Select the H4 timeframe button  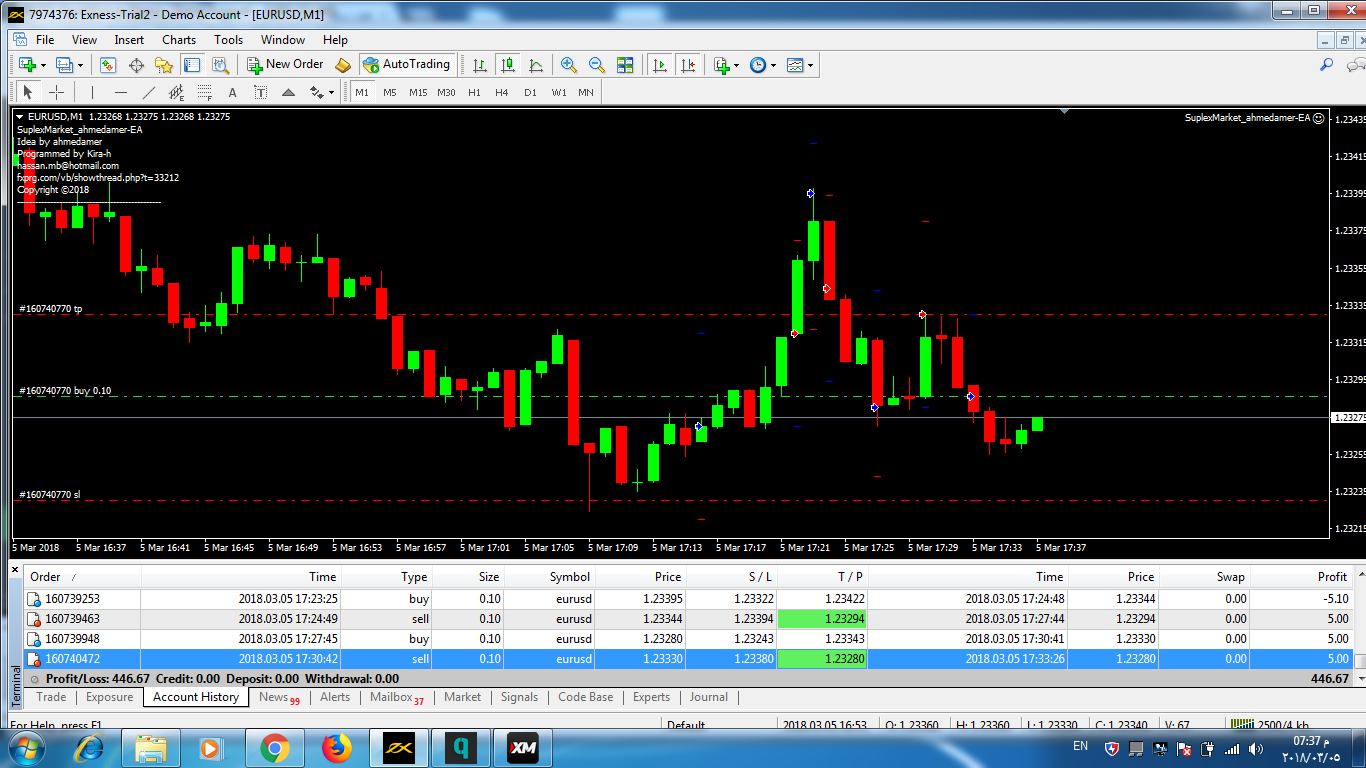[502, 92]
